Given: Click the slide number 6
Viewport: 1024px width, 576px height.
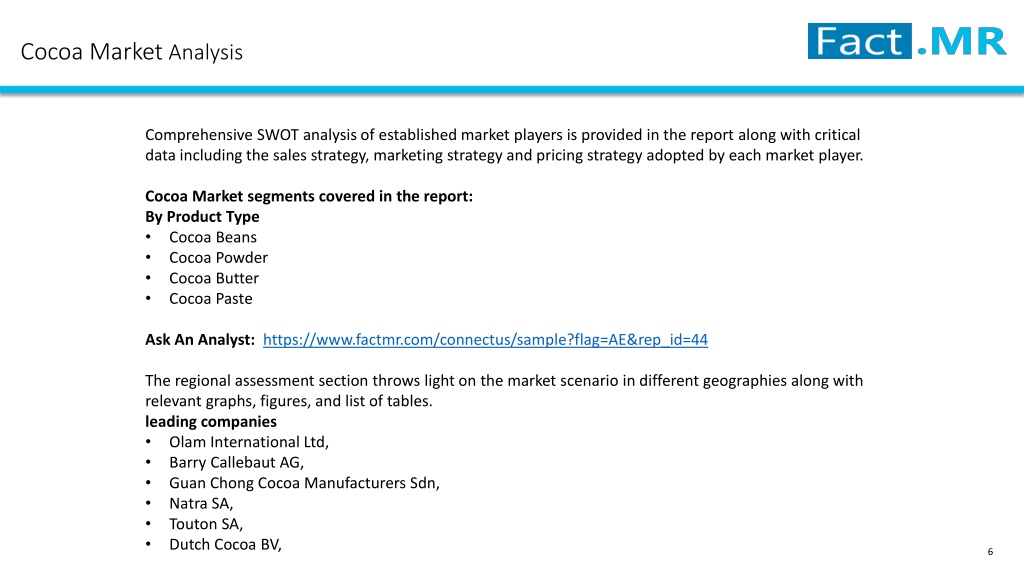Looking at the screenshot, I should click(990, 552).
